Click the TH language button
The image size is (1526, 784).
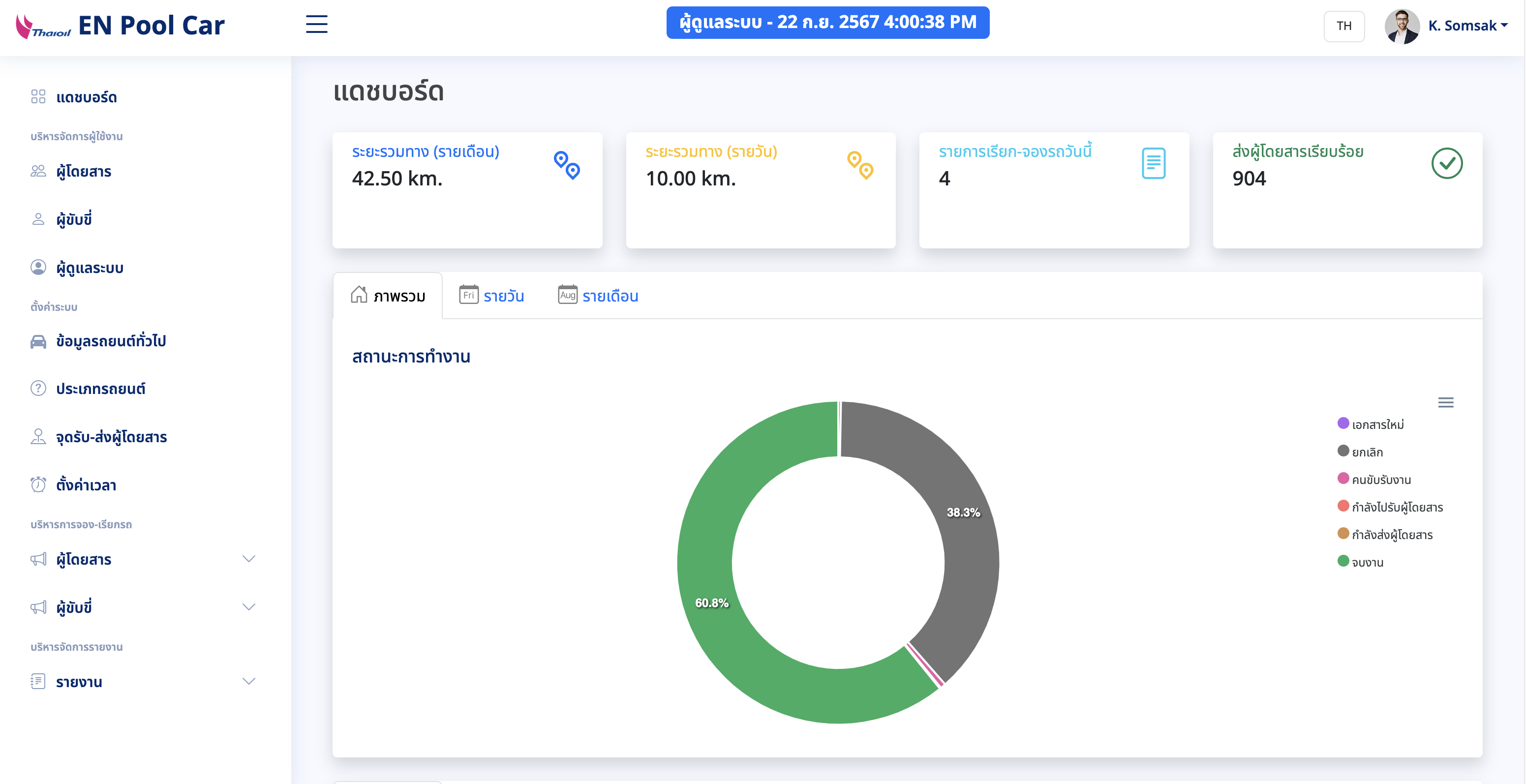pos(1343,26)
